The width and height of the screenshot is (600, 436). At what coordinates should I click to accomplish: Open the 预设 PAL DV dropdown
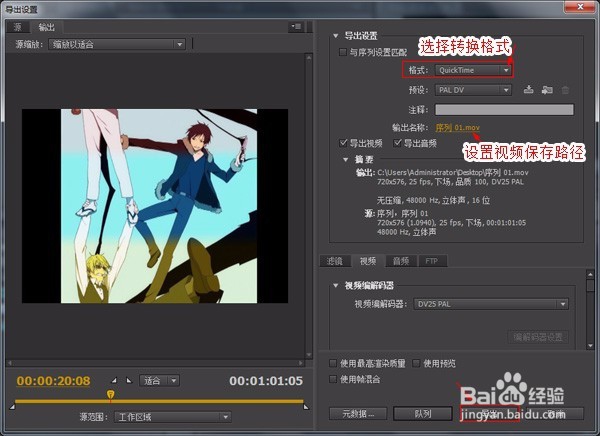click(473, 90)
